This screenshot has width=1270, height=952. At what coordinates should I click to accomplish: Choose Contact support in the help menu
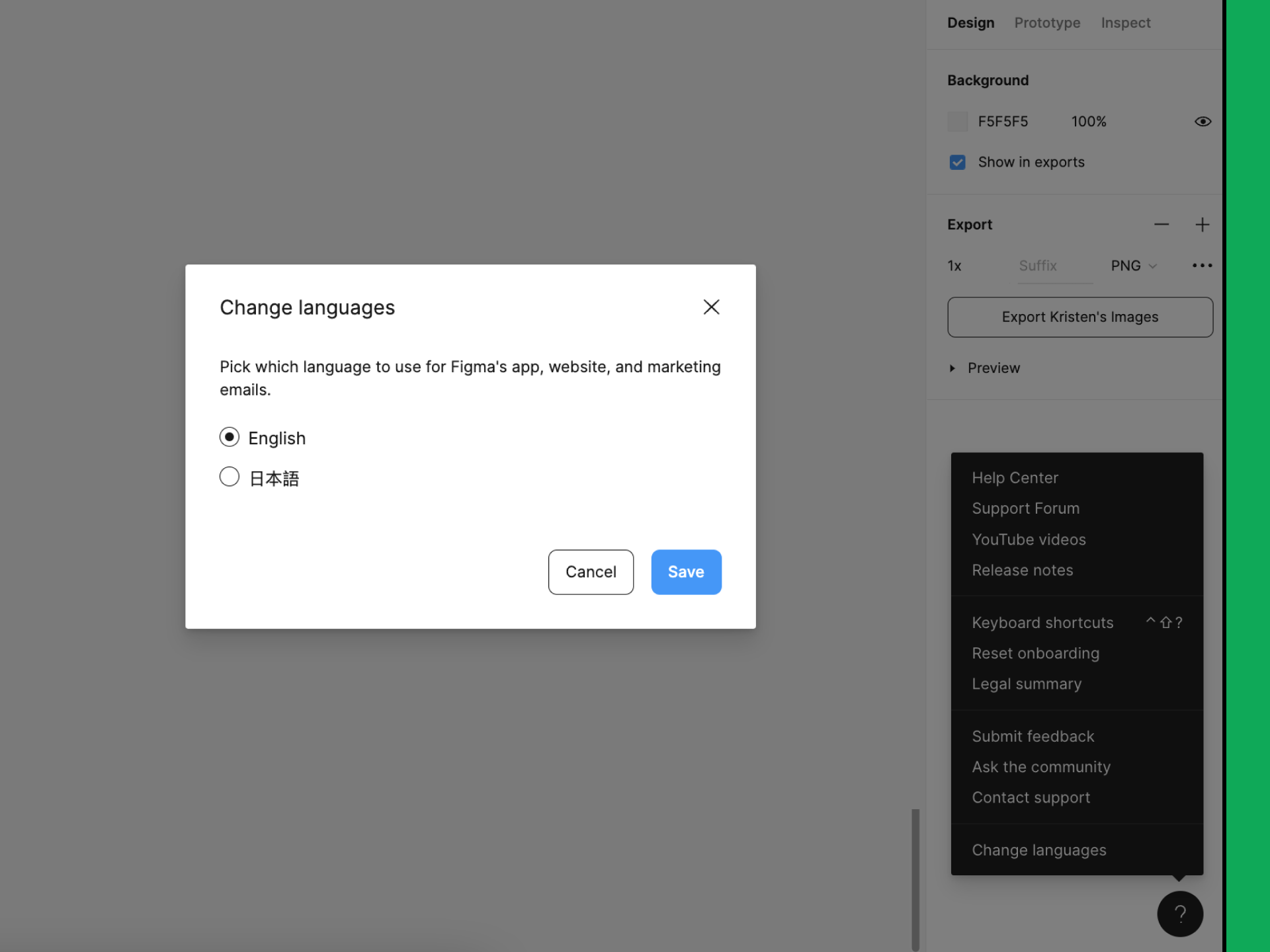[1031, 797]
